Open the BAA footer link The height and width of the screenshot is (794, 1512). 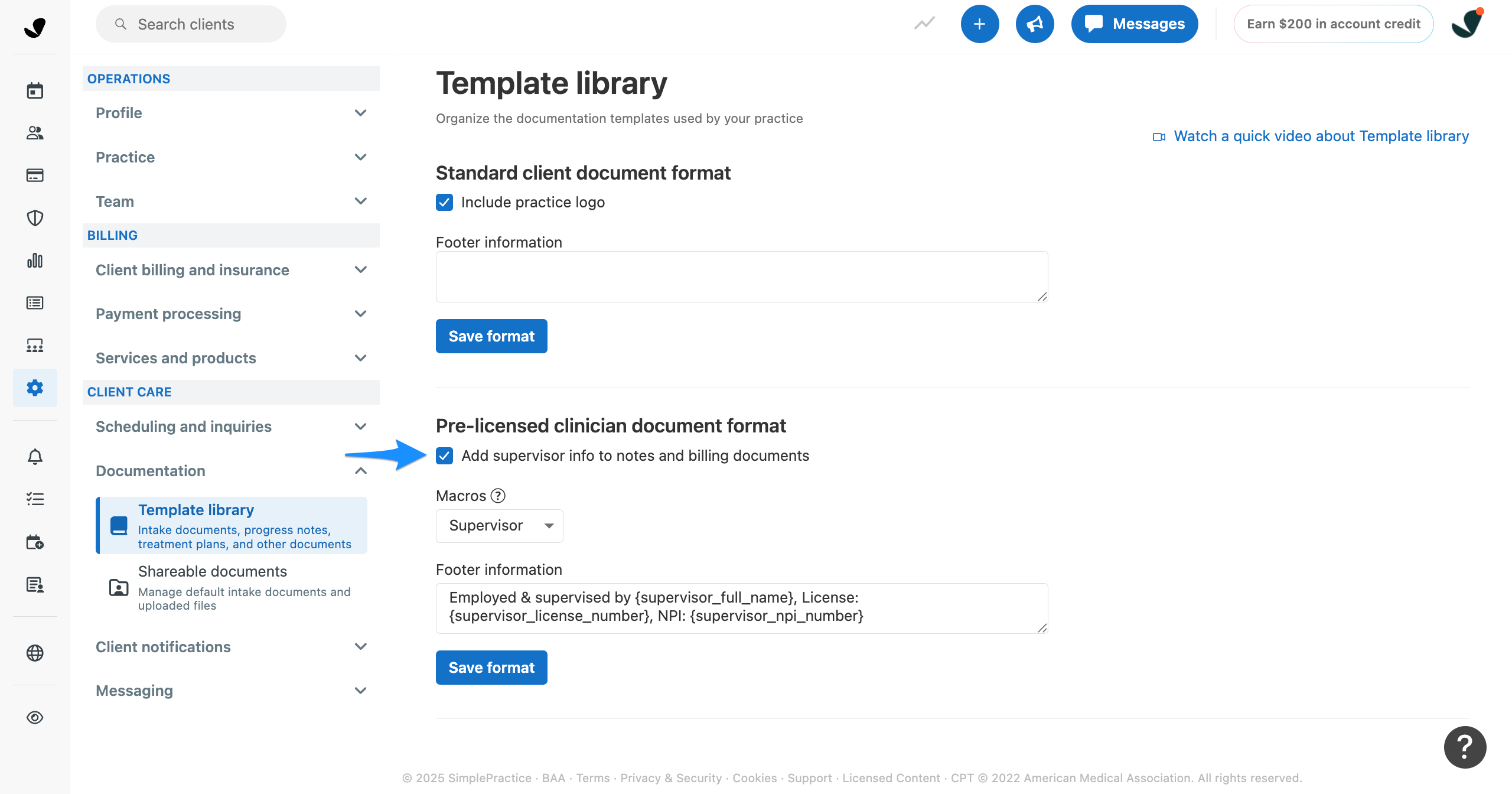[553, 778]
